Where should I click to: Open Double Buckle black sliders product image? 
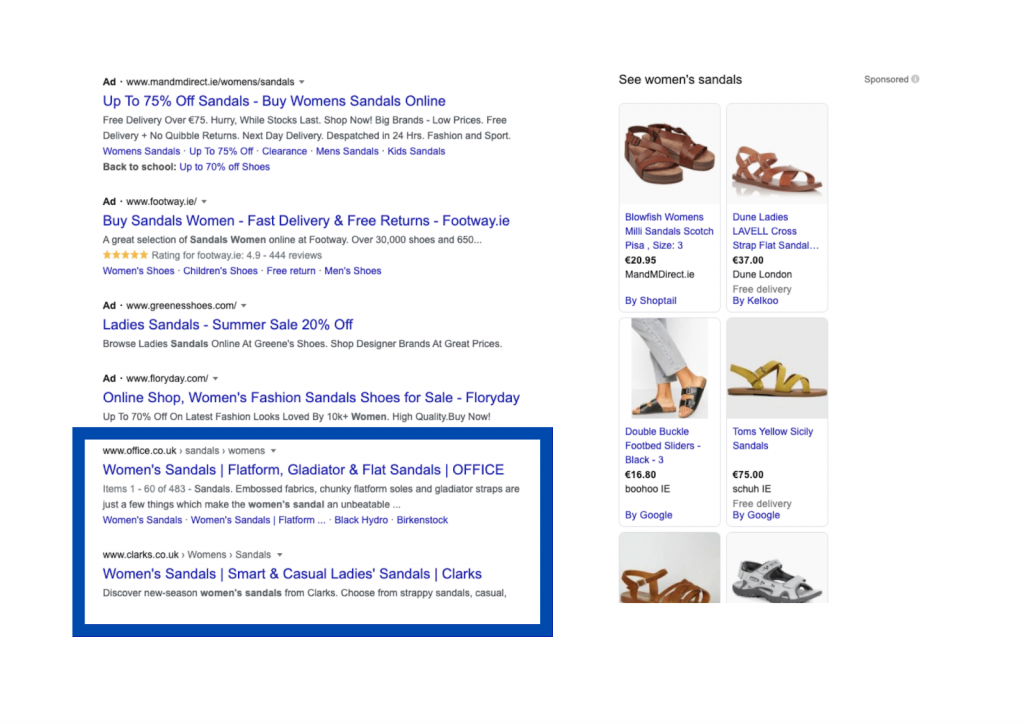point(669,368)
